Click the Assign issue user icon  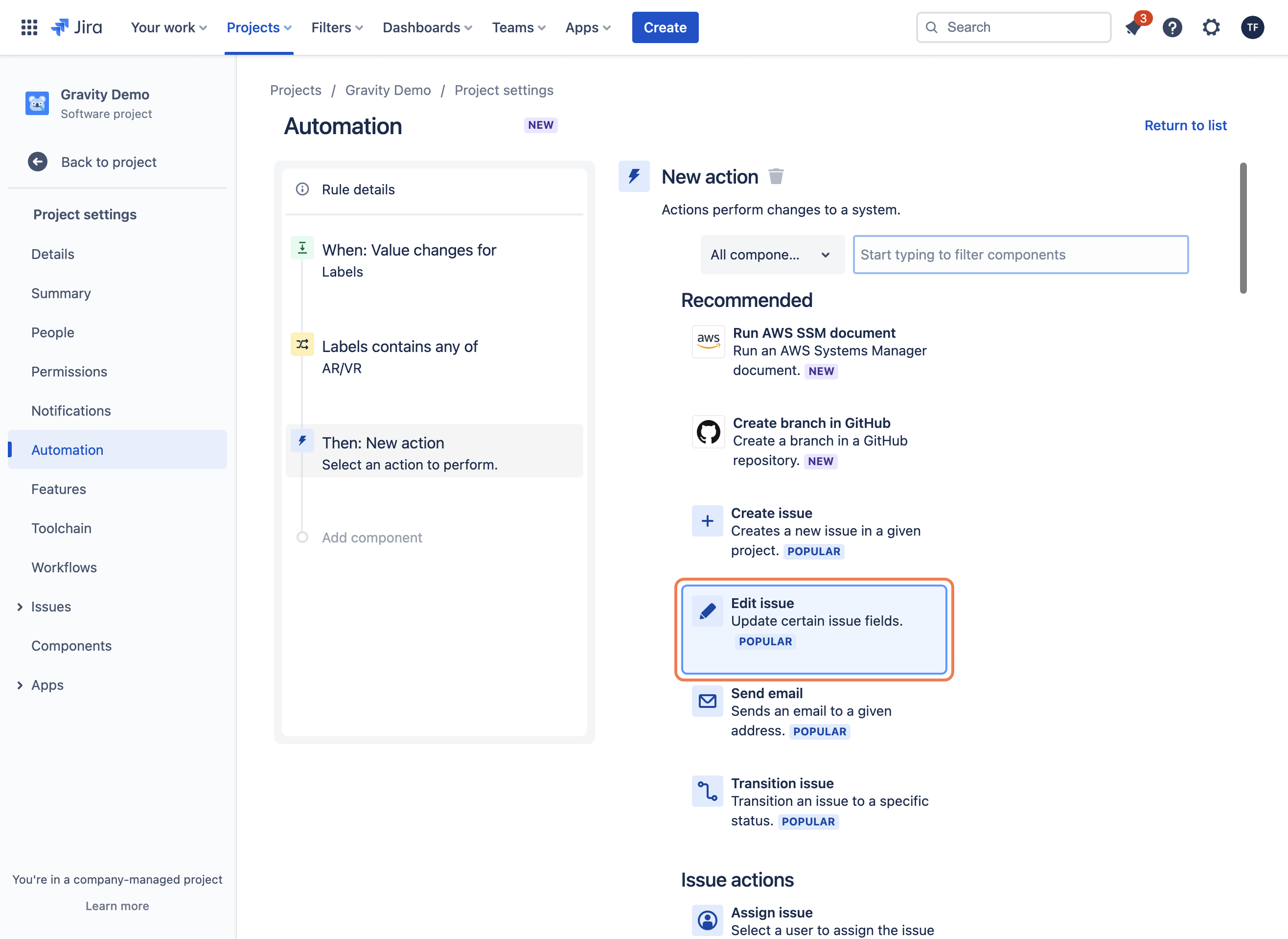[x=707, y=920]
